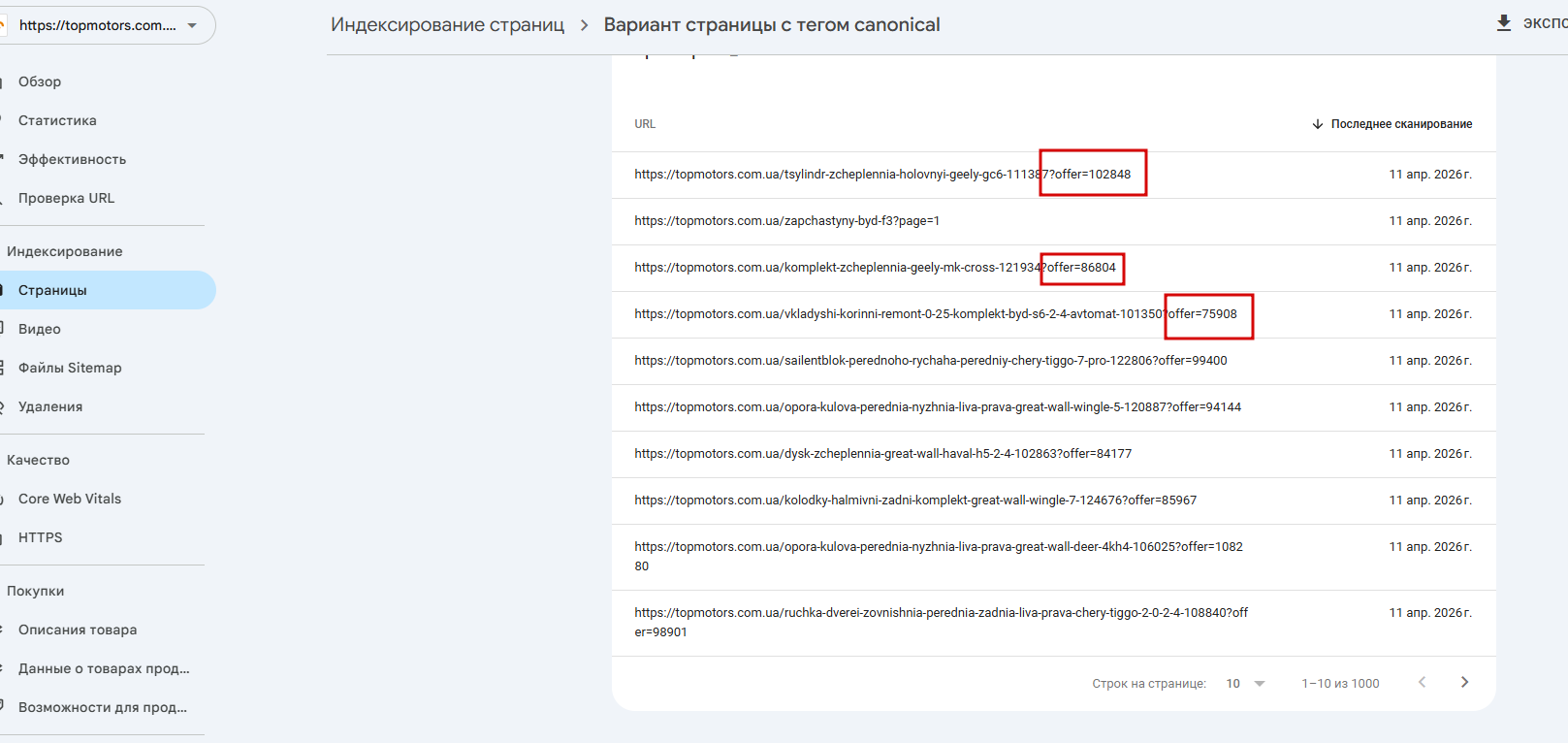Select URL row tsylindr-zcheplennia-holovnyi-geely-gc6
1568x743 pixels.
pyautogui.click(x=1053, y=175)
